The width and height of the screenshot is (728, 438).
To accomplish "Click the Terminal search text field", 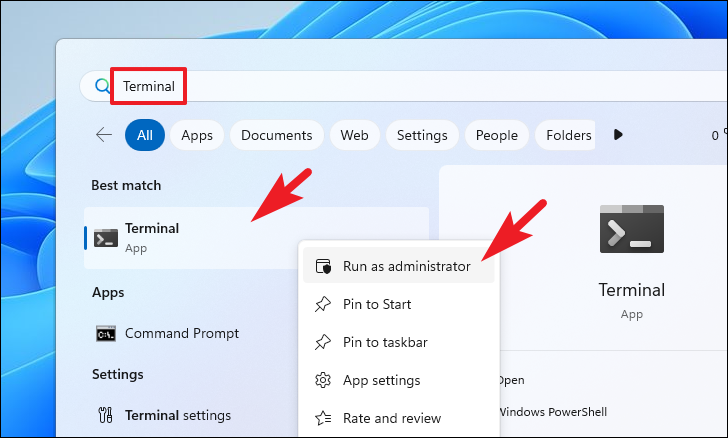I will tap(404, 86).
